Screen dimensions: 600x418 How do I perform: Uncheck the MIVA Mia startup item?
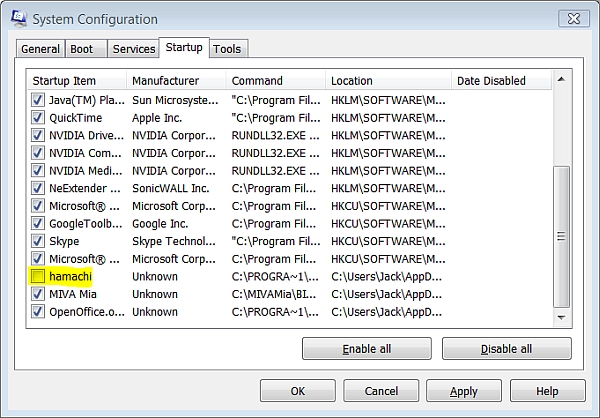tap(38, 294)
